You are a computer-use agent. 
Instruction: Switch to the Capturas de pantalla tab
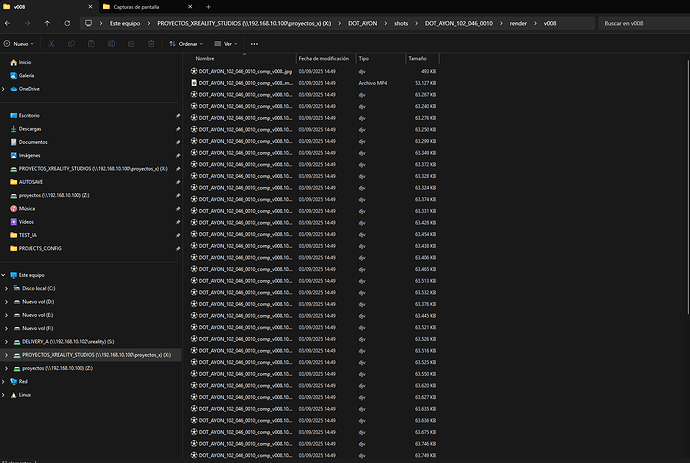click(139, 6)
